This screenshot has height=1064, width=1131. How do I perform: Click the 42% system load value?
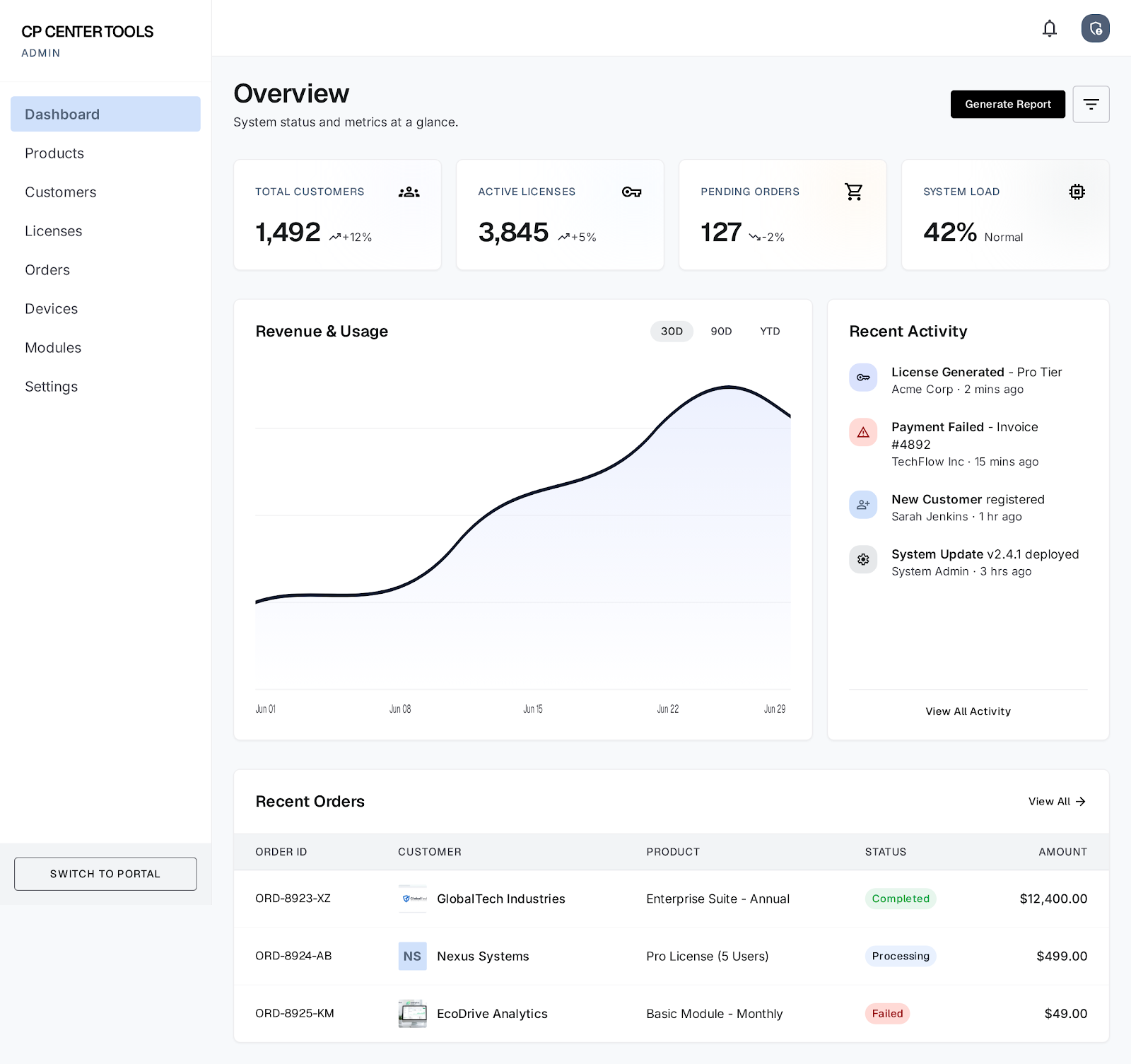(949, 233)
